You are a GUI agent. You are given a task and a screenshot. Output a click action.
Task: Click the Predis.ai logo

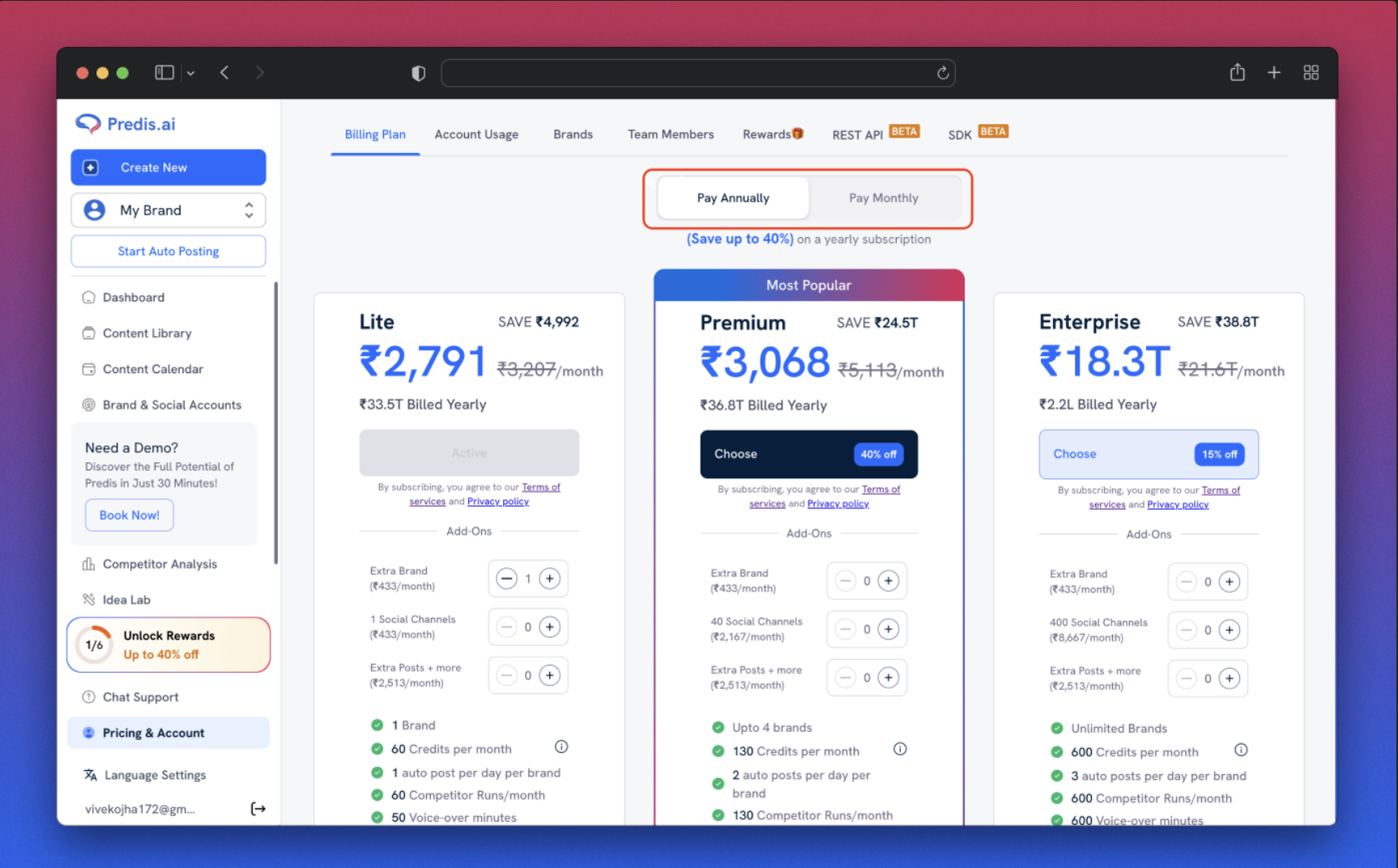coord(126,124)
